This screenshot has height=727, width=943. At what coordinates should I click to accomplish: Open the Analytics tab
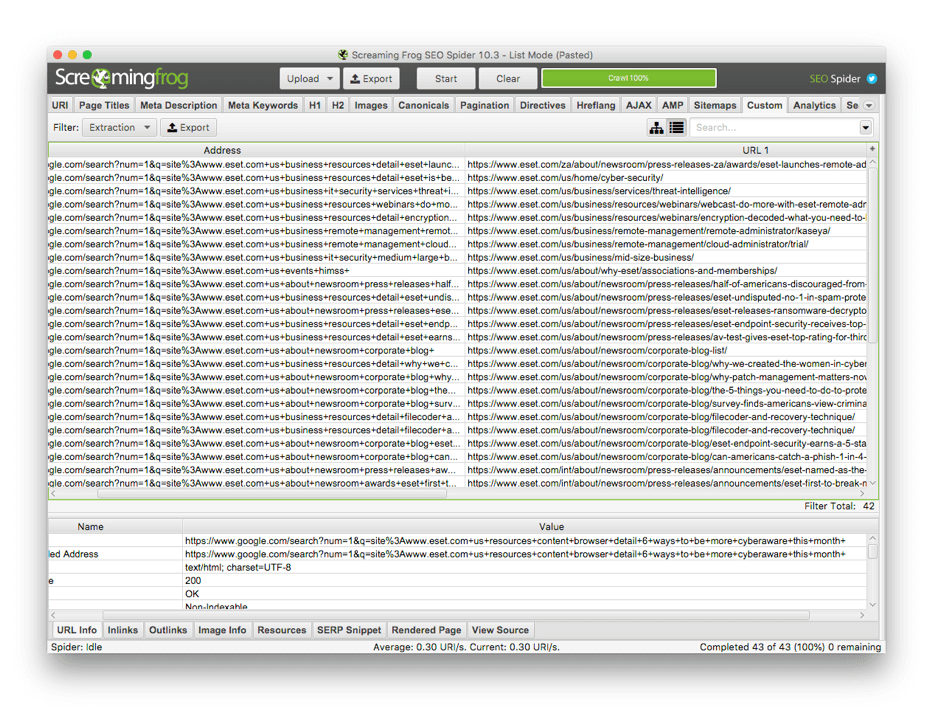(x=814, y=105)
